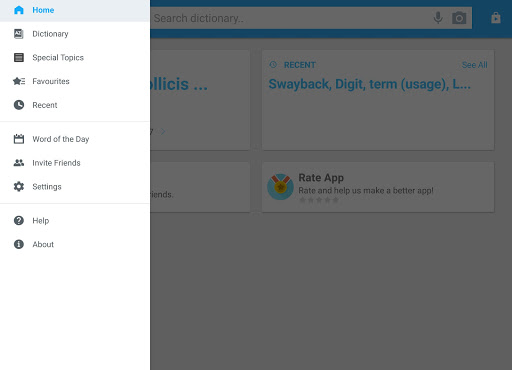Click the Rate App medal icon
Viewport: 512px width, 370px height.
coord(280,187)
